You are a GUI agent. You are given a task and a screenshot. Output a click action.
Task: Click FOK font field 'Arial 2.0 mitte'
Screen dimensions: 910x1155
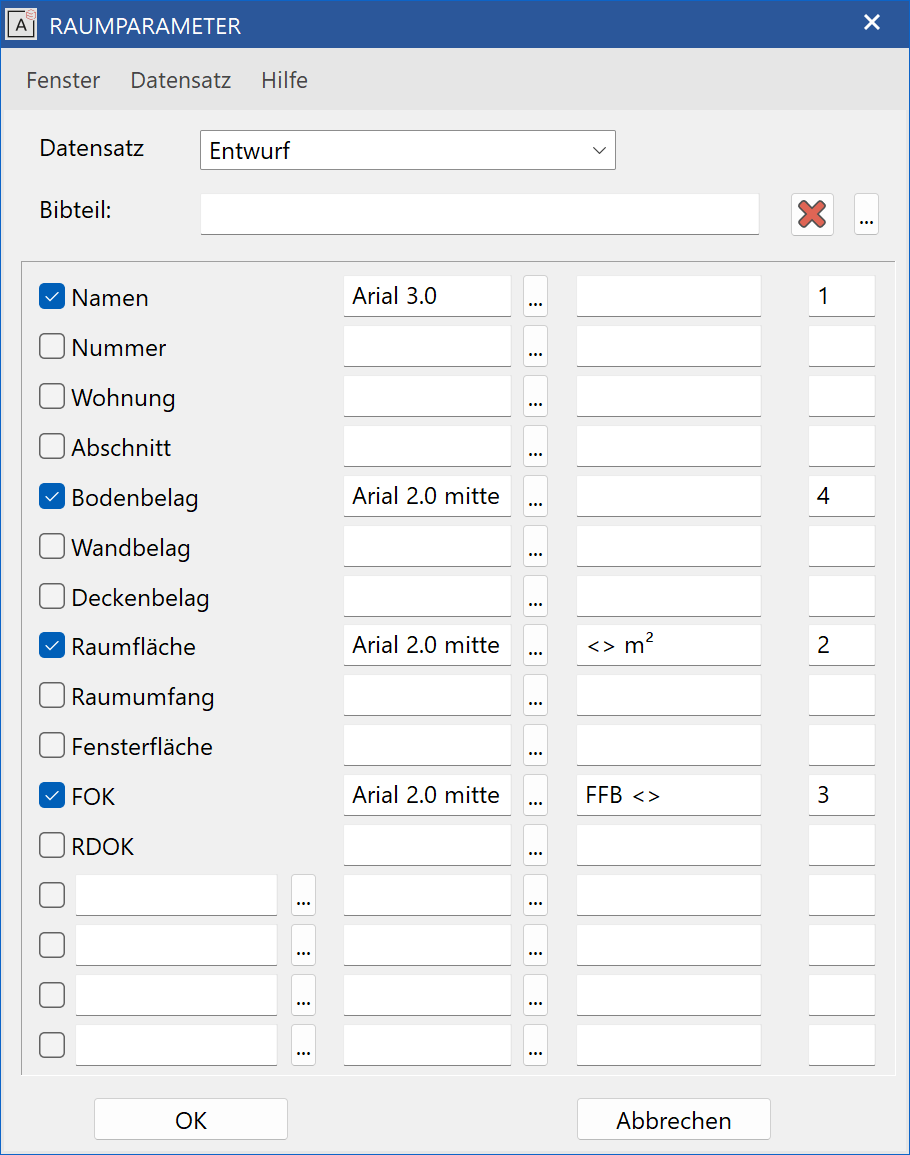[427, 795]
